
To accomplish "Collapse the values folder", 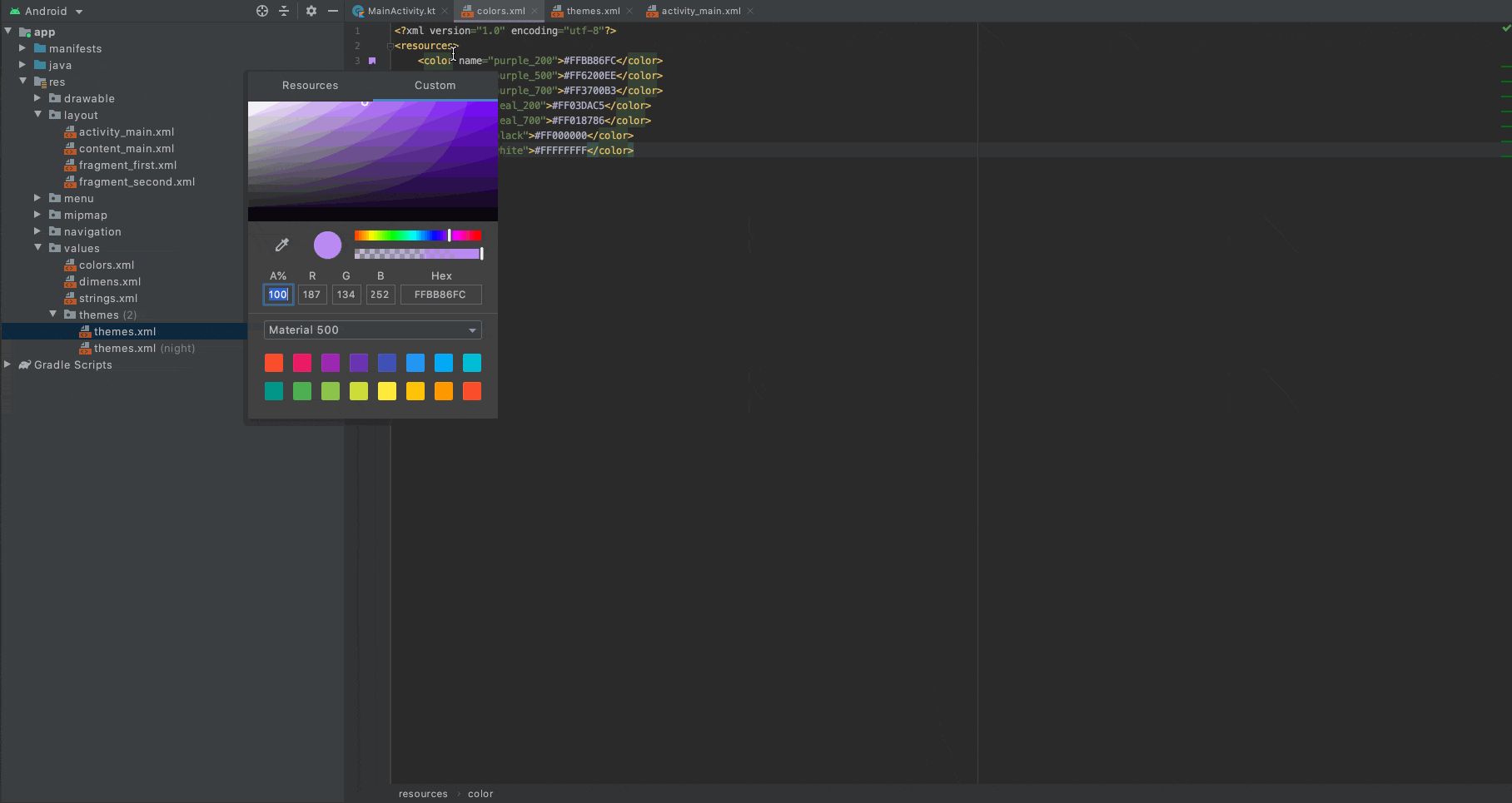I will point(37,248).
